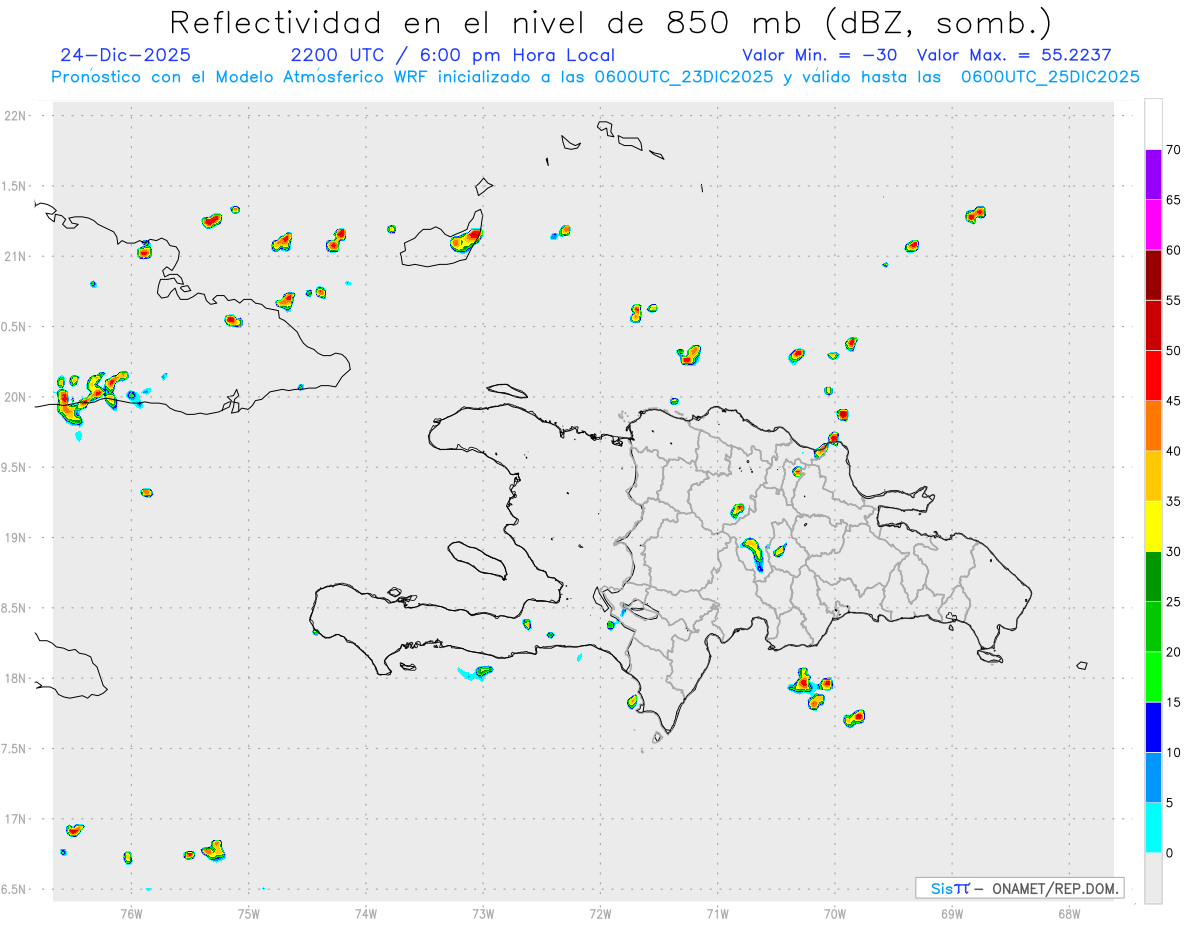Click the amber 35–40 dBZ colorbar segment
The image size is (1200, 927).
click(x=1153, y=476)
